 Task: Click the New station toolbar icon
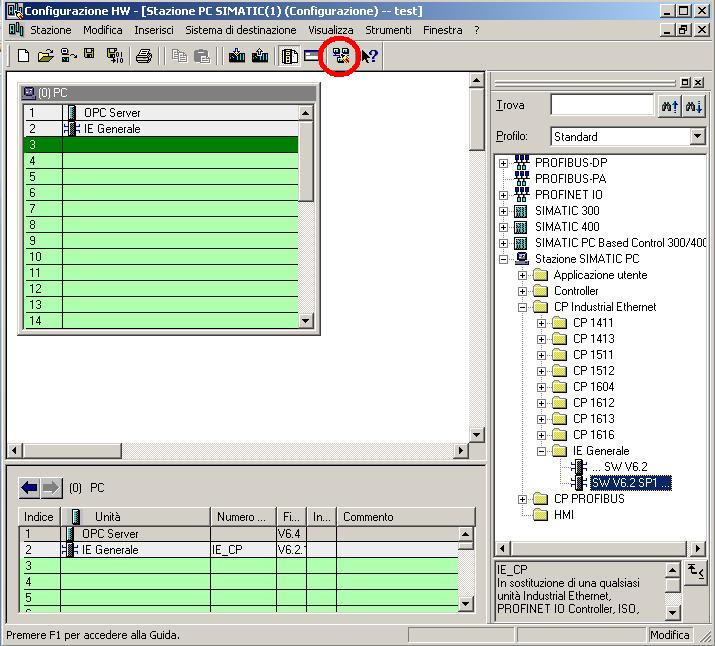pos(23,56)
